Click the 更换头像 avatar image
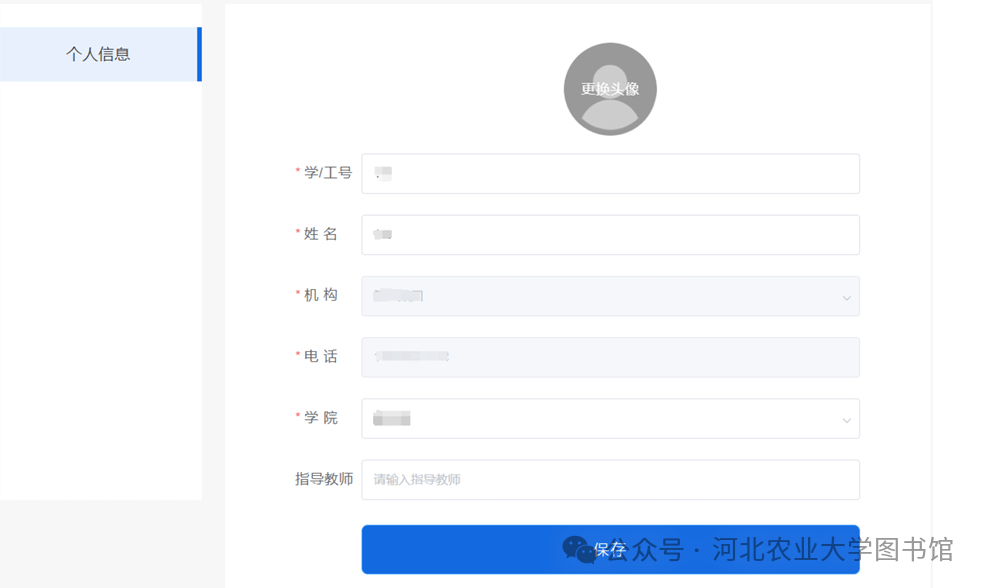This screenshot has height=588, width=984. tap(610, 89)
